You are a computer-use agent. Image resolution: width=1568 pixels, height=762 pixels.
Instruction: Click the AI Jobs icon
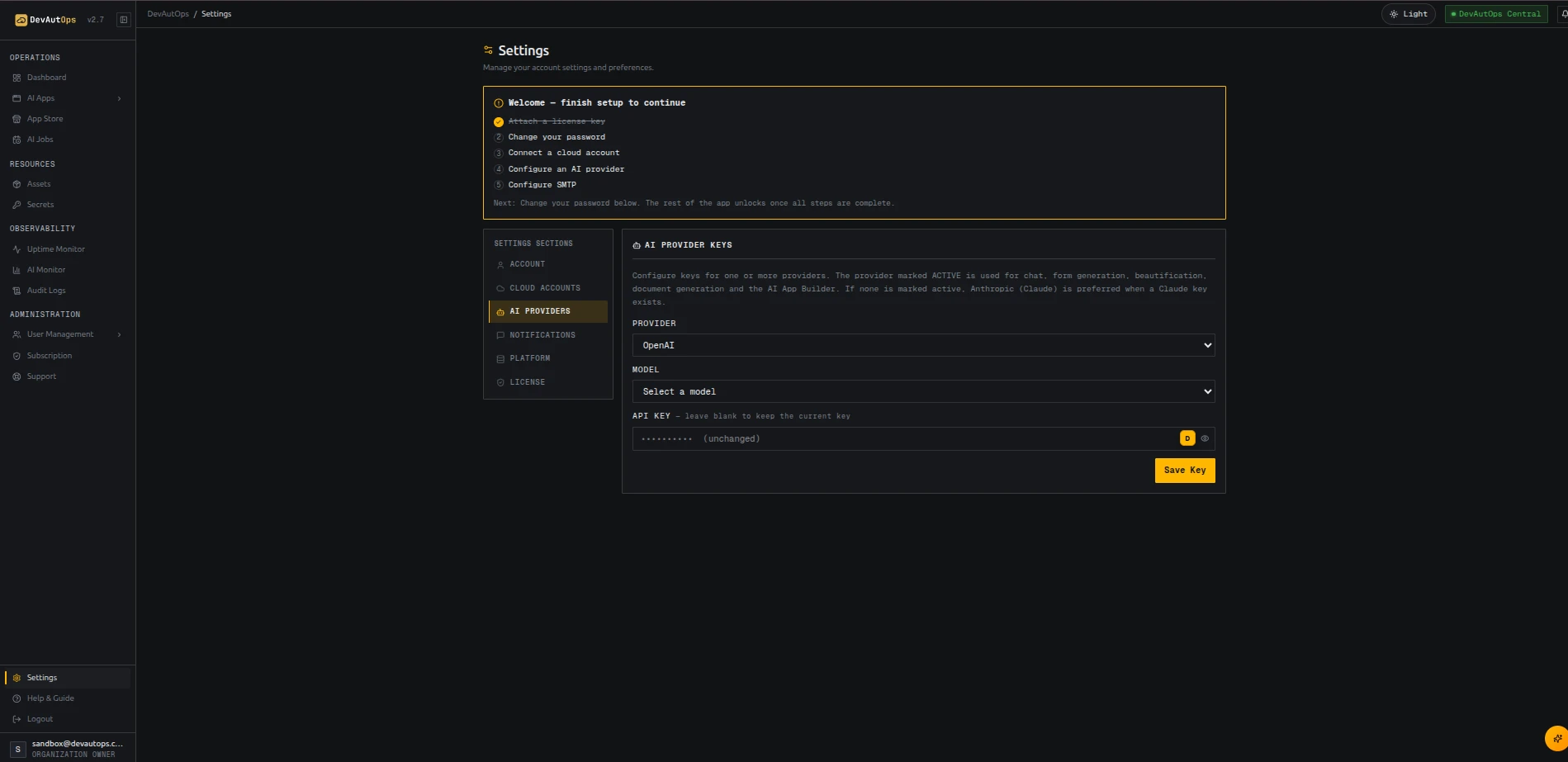coord(17,140)
